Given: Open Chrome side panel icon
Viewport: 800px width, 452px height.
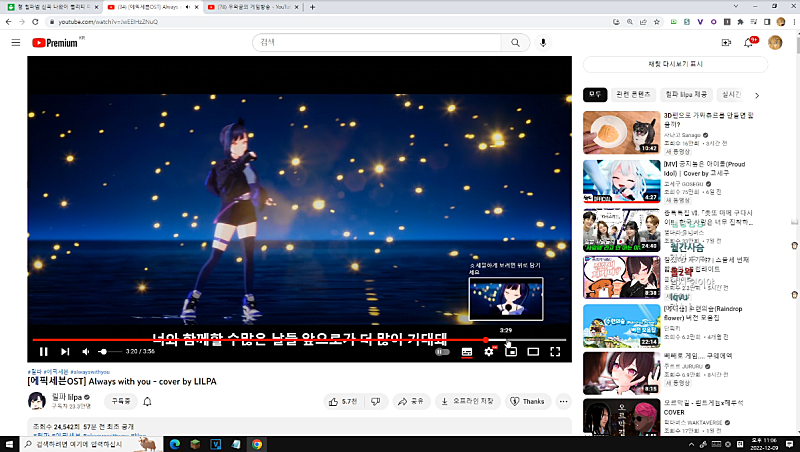Looking at the screenshot, I should pyautogui.click(x=767, y=22).
